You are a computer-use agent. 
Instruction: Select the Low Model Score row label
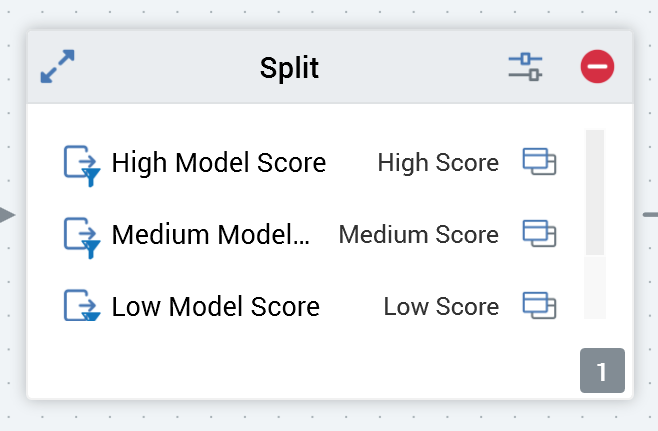coord(215,306)
